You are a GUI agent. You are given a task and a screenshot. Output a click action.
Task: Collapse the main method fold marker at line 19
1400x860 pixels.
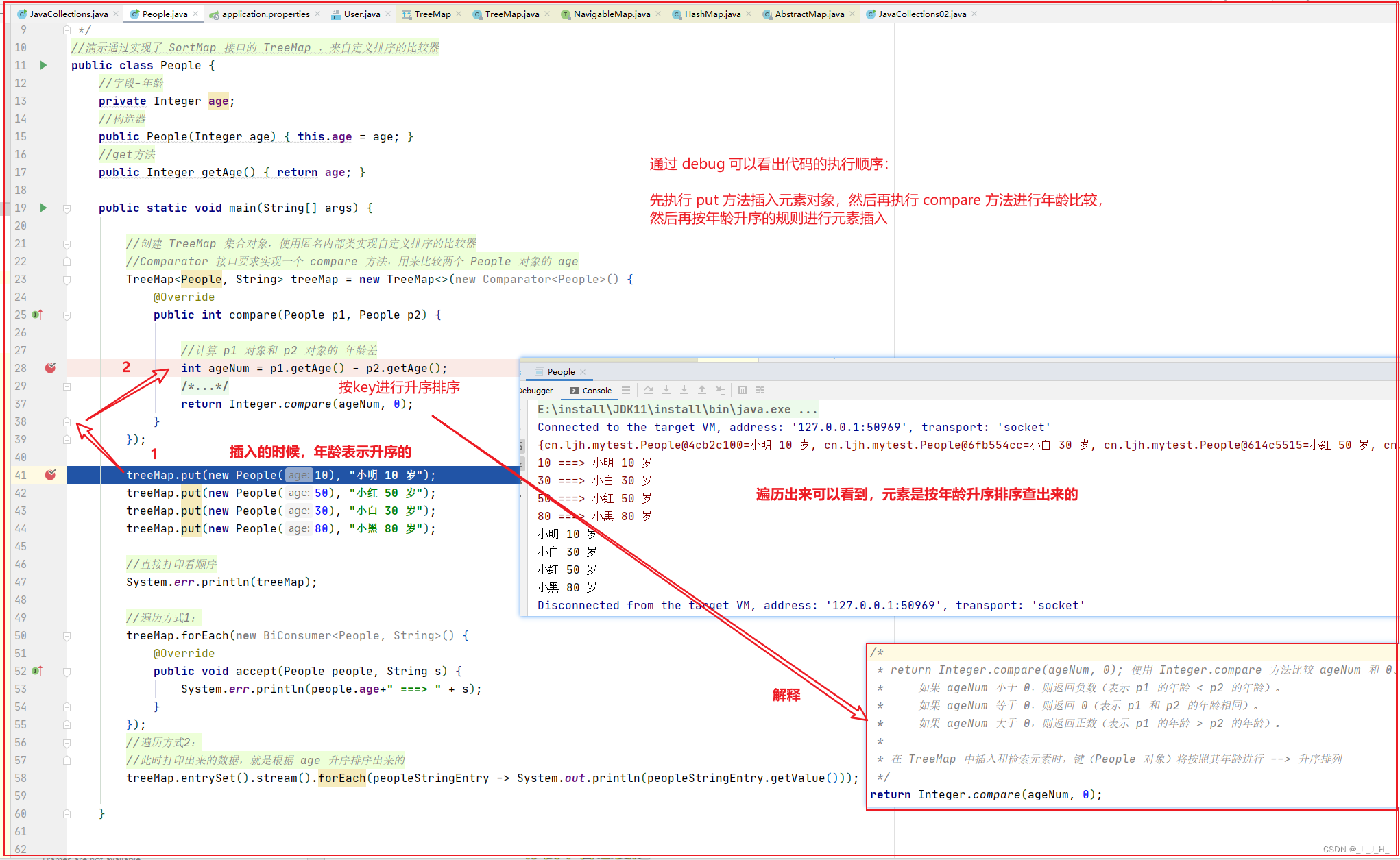[67, 208]
